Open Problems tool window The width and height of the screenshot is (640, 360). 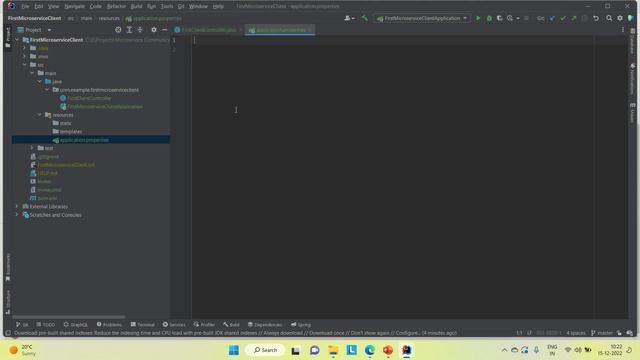(109, 324)
